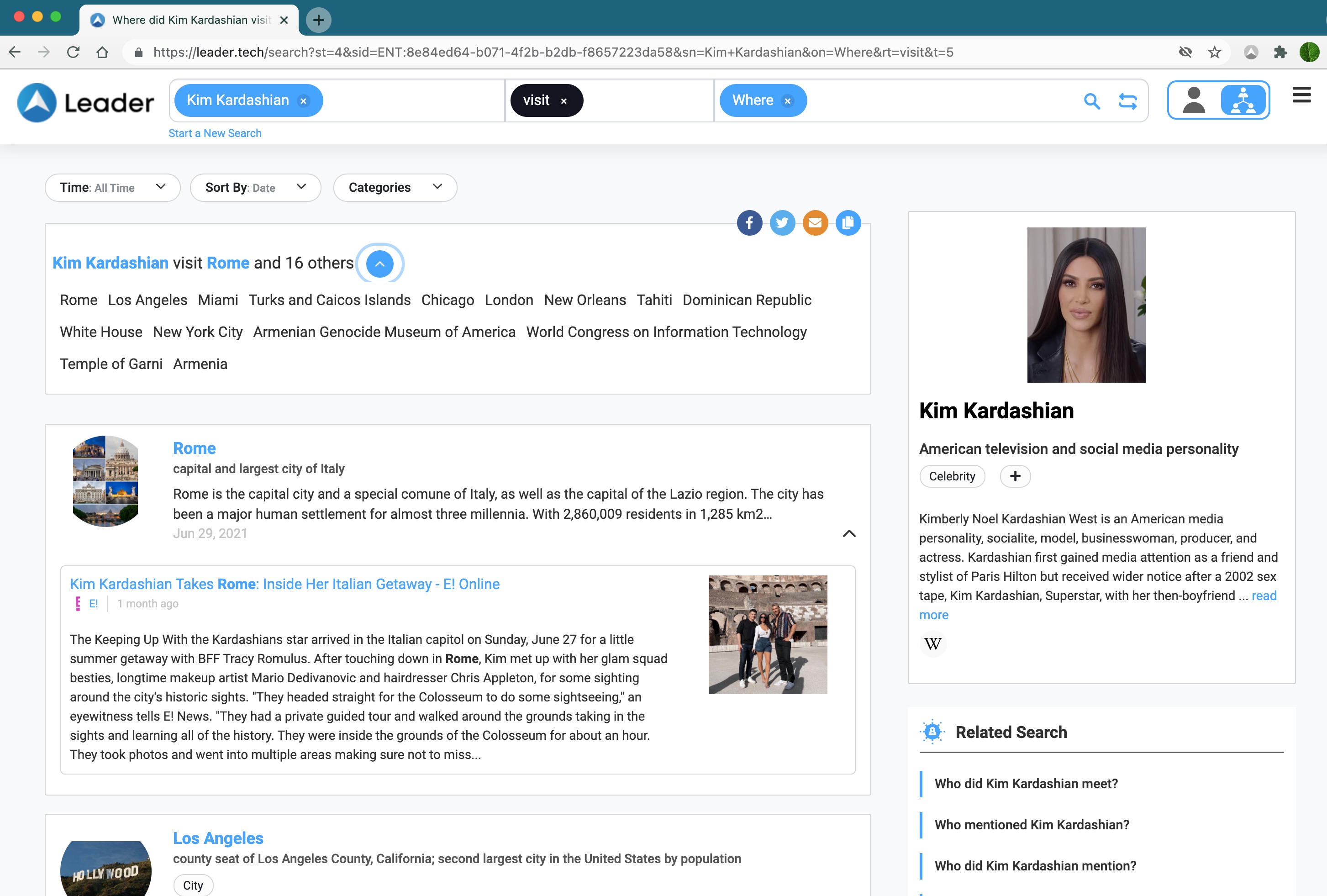The image size is (1327, 896).
Task: Search Who did Kim Kardashian mention
Action: point(1035,866)
